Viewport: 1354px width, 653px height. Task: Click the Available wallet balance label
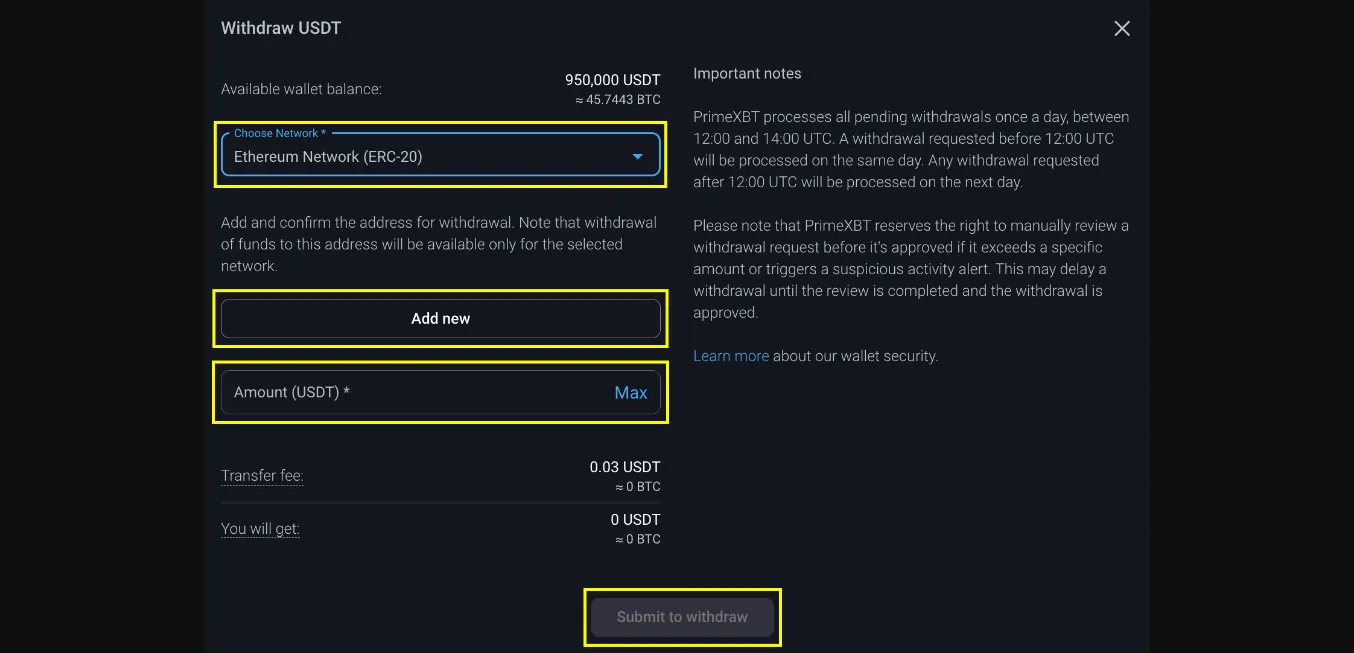(x=301, y=89)
